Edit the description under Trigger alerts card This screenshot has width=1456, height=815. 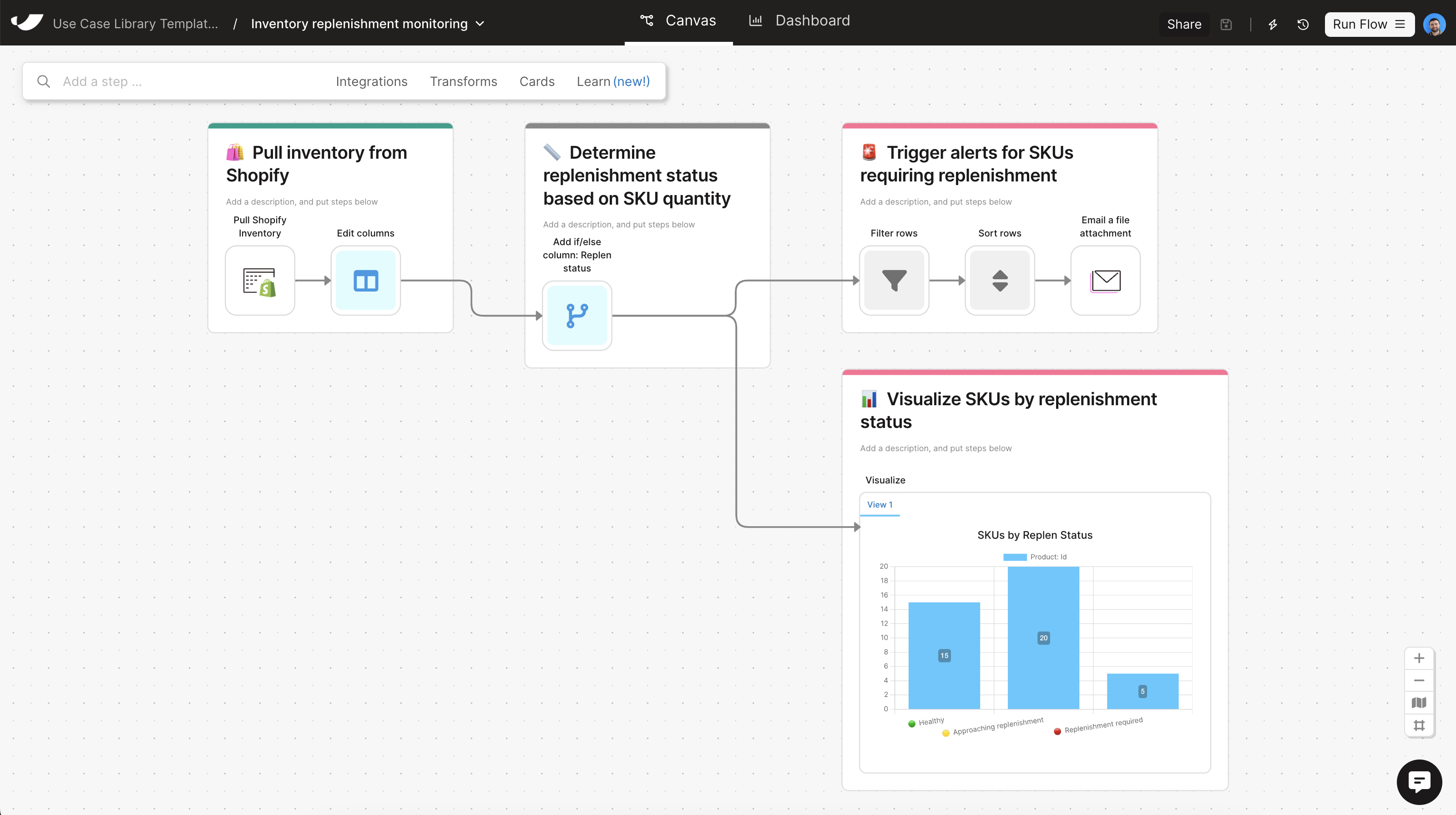(936, 201)
